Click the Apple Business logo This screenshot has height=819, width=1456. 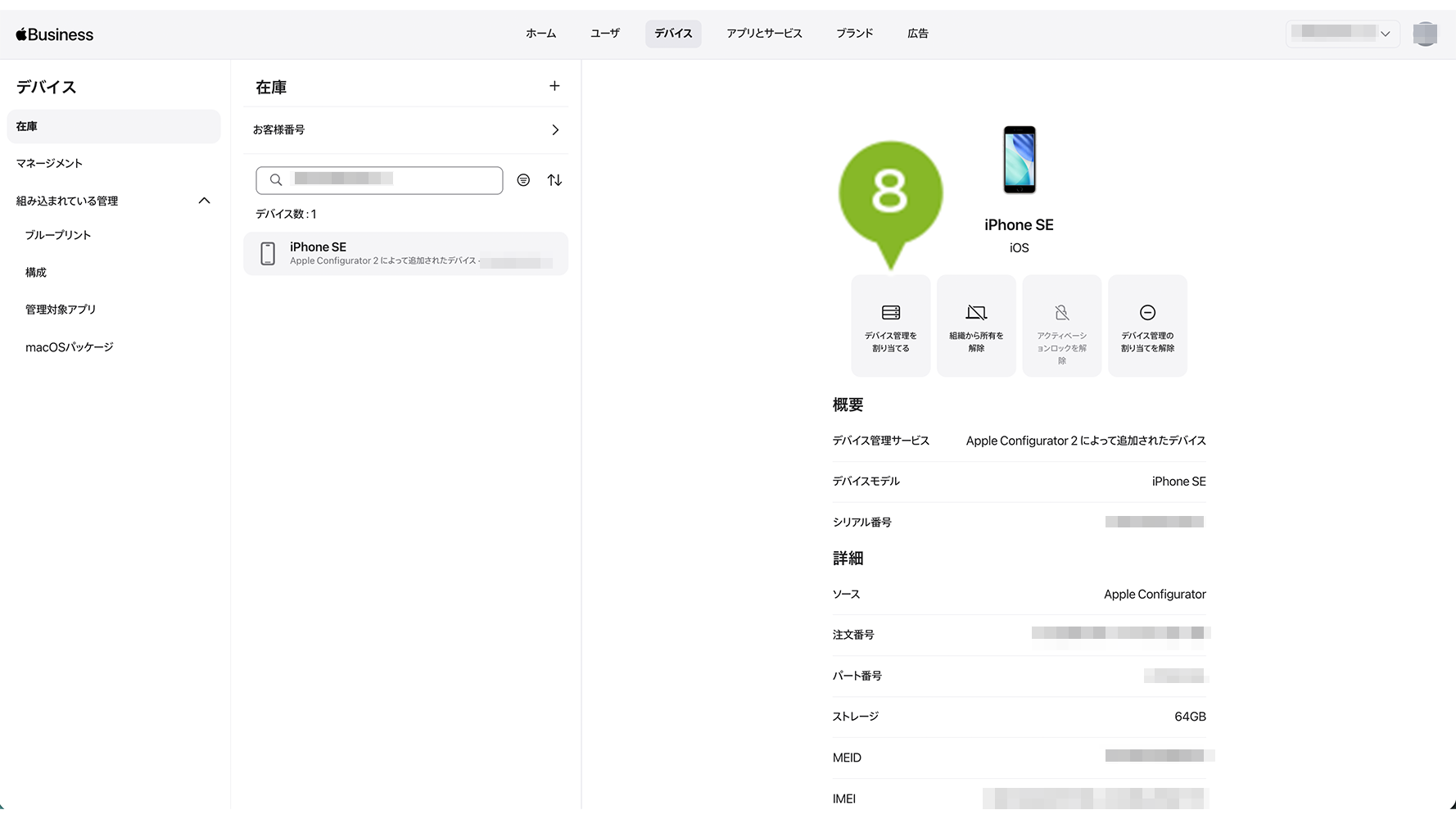(x=55, y=34)
